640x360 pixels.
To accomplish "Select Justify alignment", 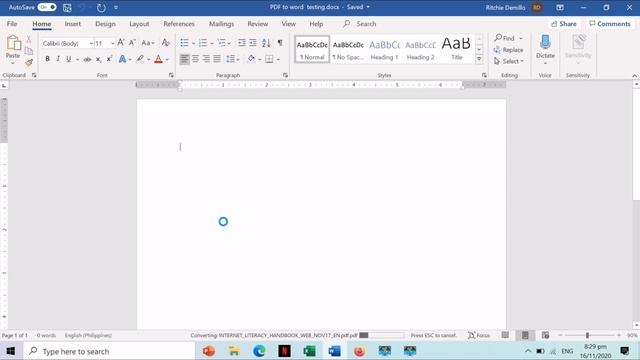I will point(217,59).
